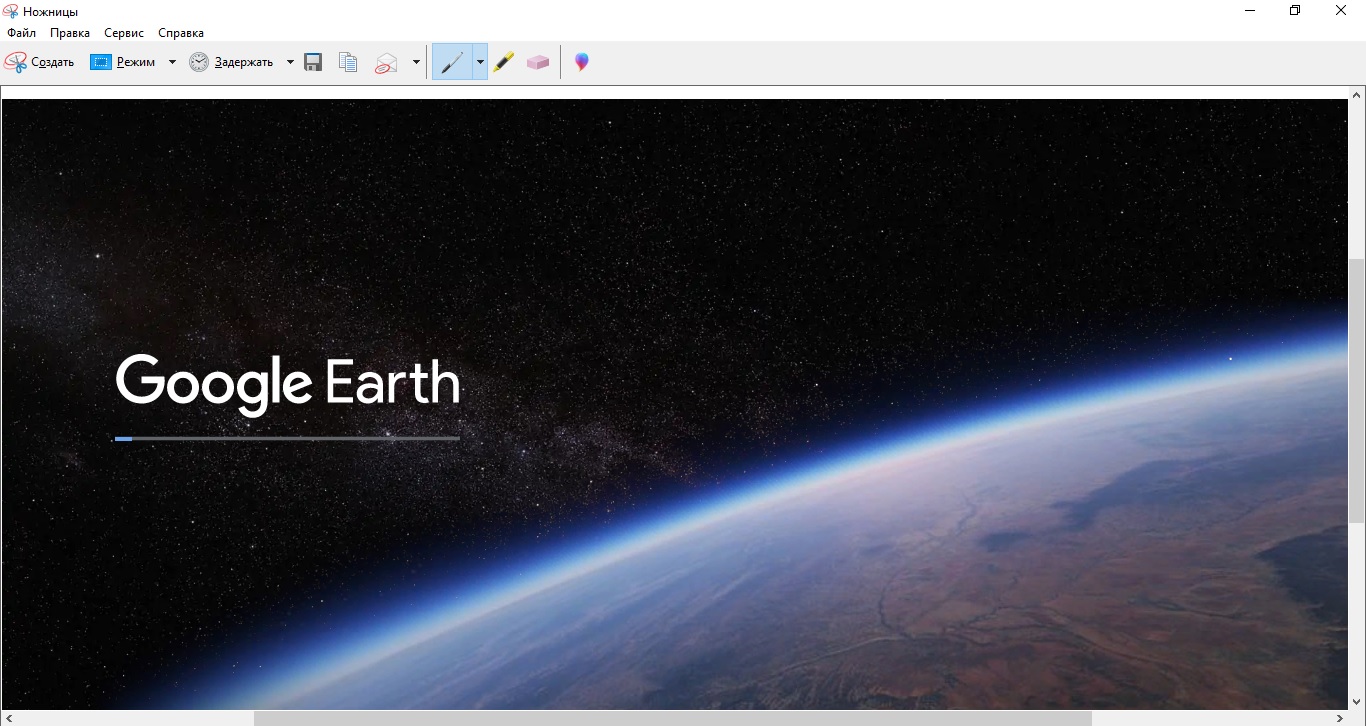Screen dimensions: 1366x726
Task: Click the Режим snip mode button
Action: 123,62
